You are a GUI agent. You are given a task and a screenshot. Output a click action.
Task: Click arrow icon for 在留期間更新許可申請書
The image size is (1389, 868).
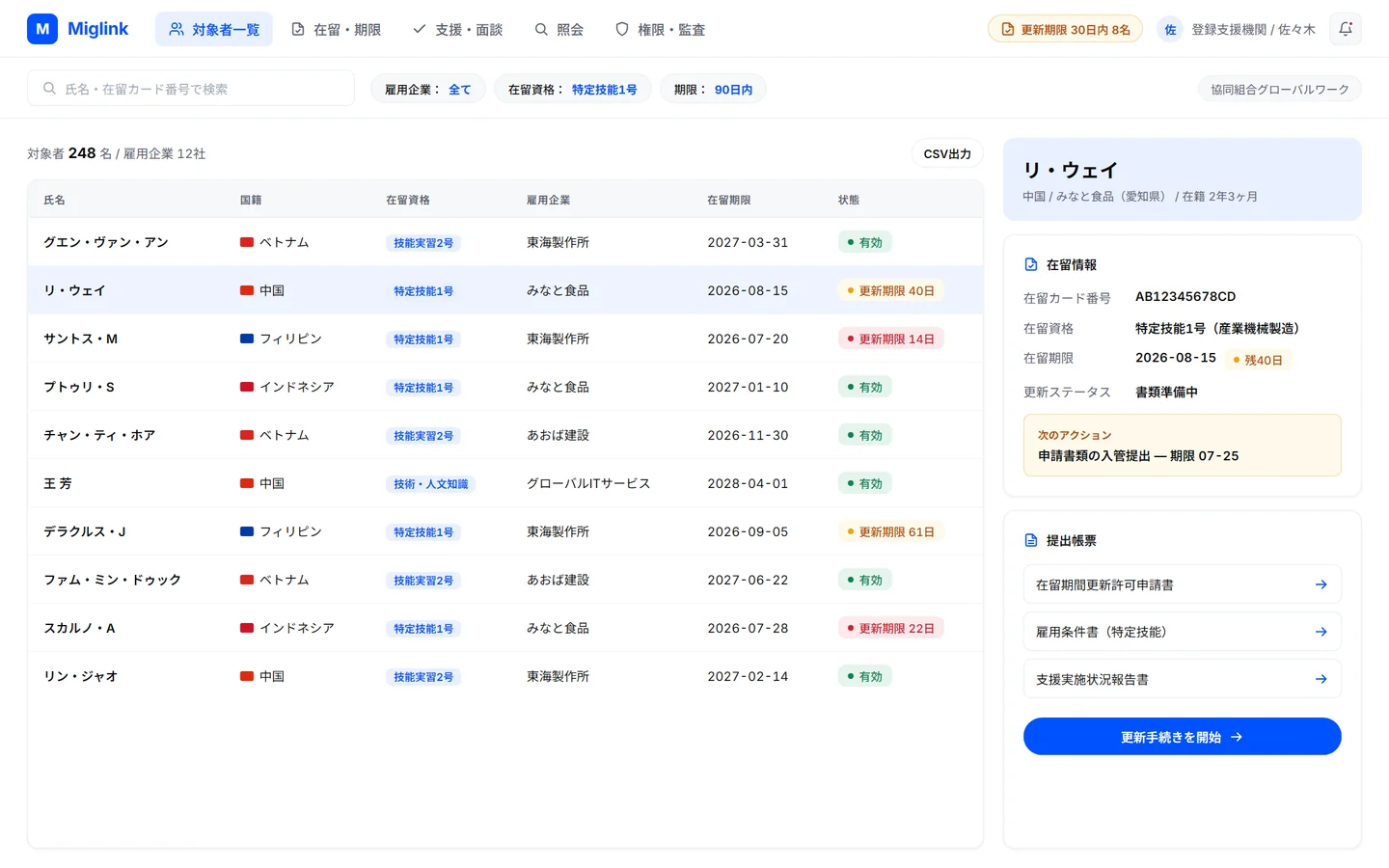click(1321, 584)
